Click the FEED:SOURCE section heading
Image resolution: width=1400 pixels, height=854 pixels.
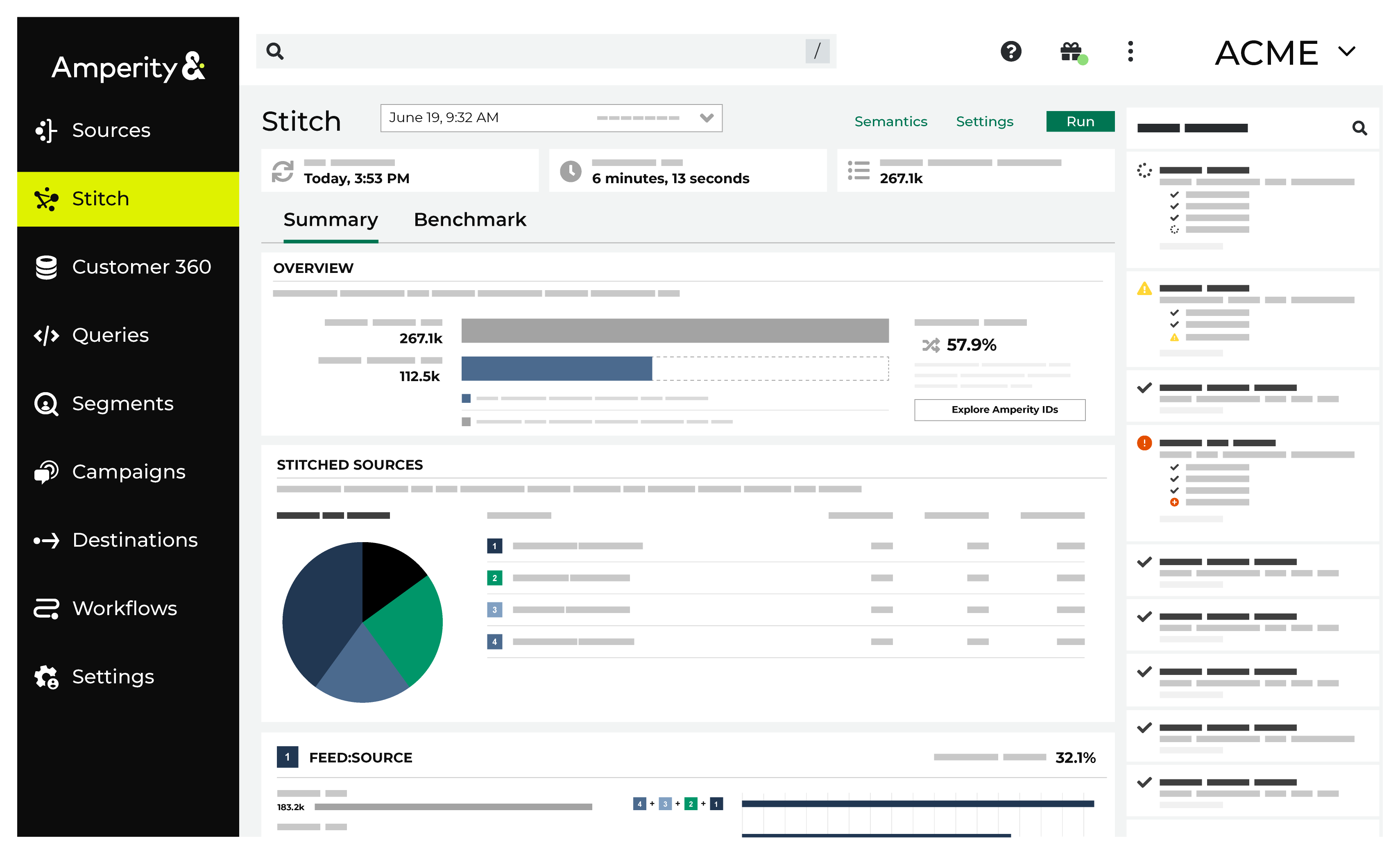[x=360, y=757]
